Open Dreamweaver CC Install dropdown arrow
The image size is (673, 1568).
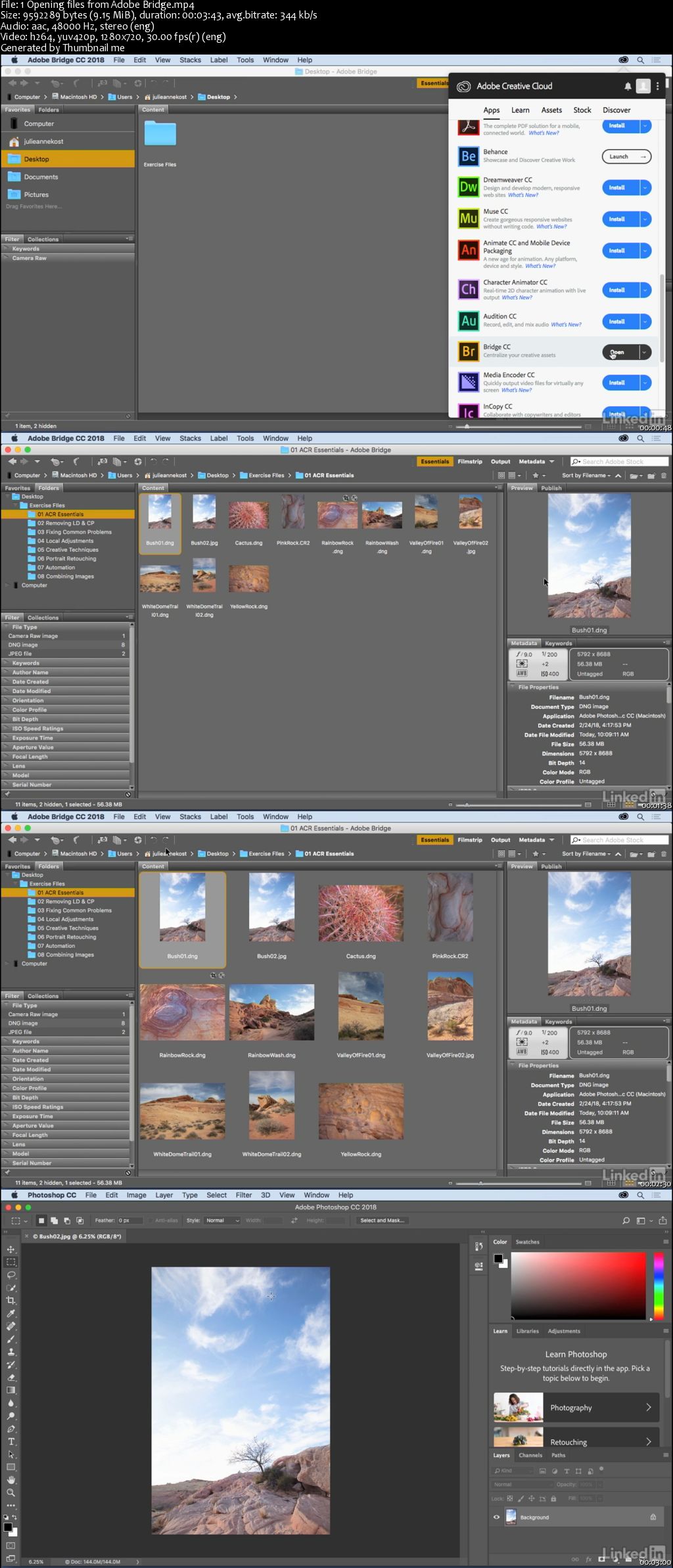645,187
